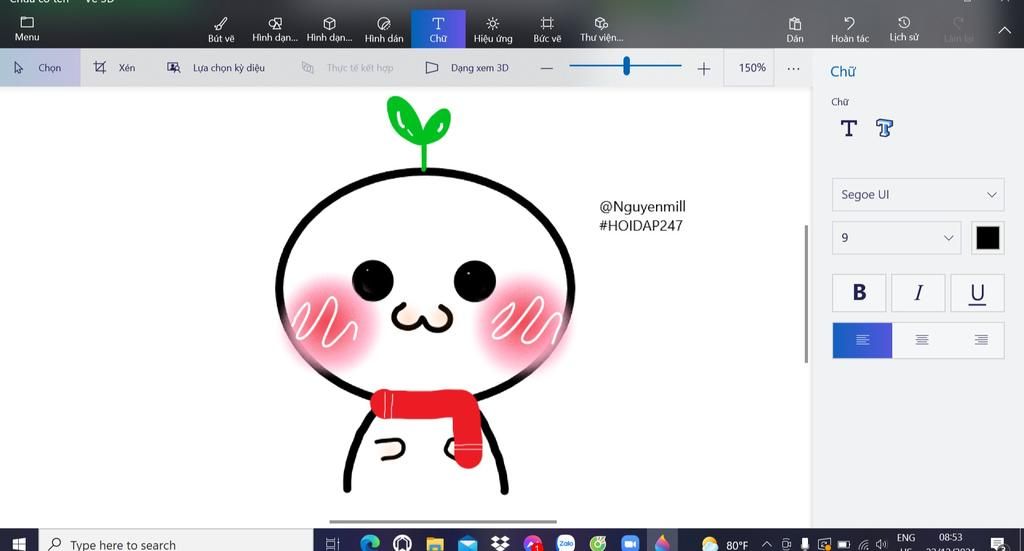Screen dimensions: 1024x551
Task: Open Lịch sử history
Action: coord(904,29)
